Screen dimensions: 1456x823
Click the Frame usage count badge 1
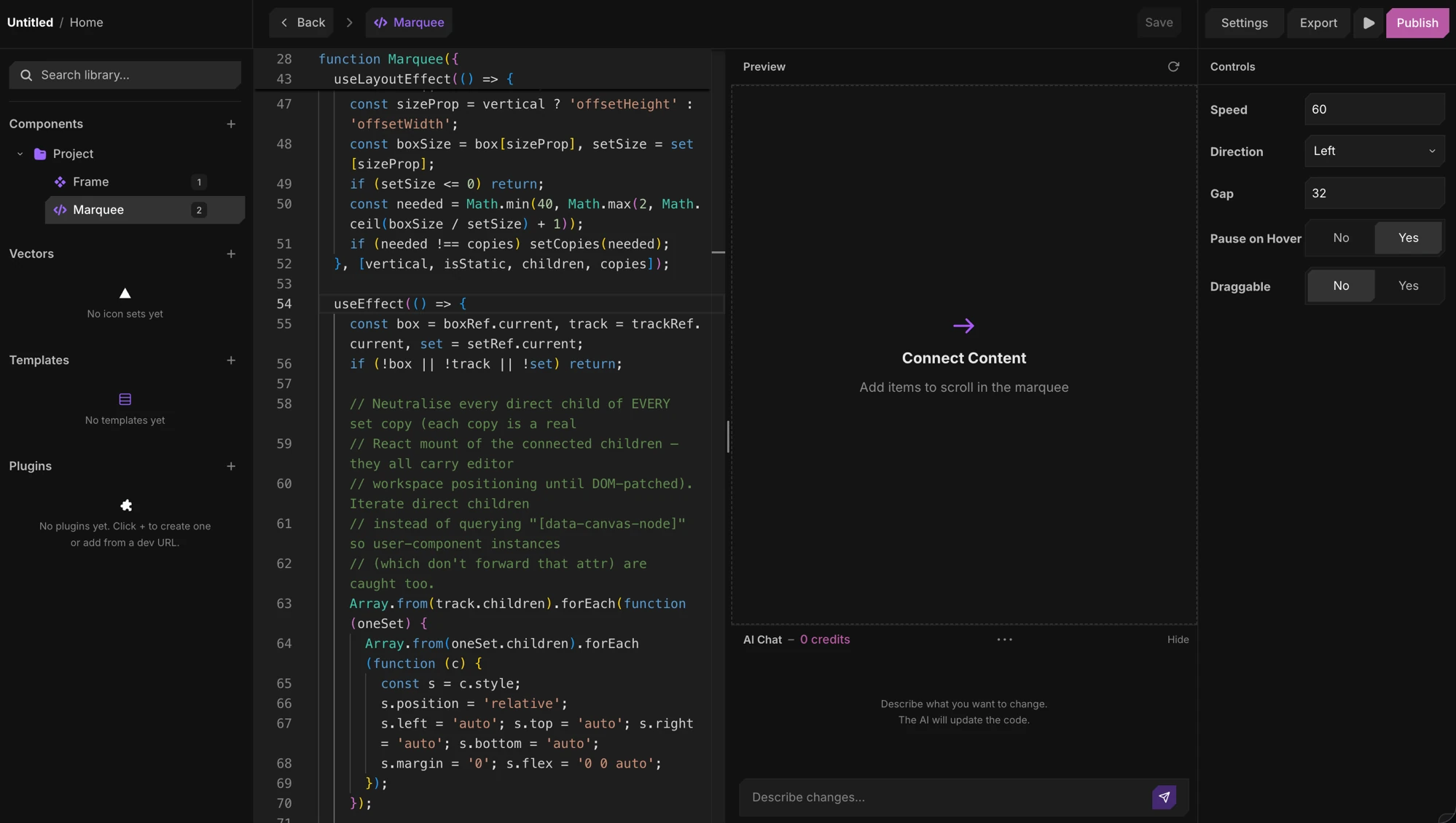tap(198, 182)
